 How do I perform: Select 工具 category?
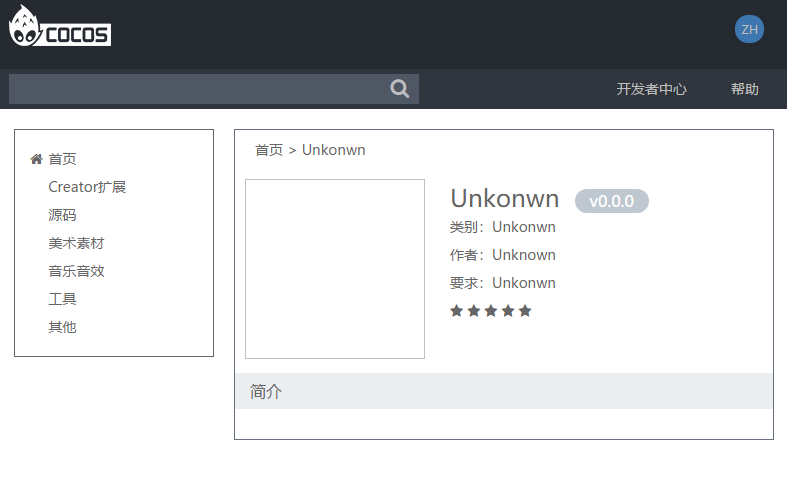pyautogui.click(x=62, y=299)
